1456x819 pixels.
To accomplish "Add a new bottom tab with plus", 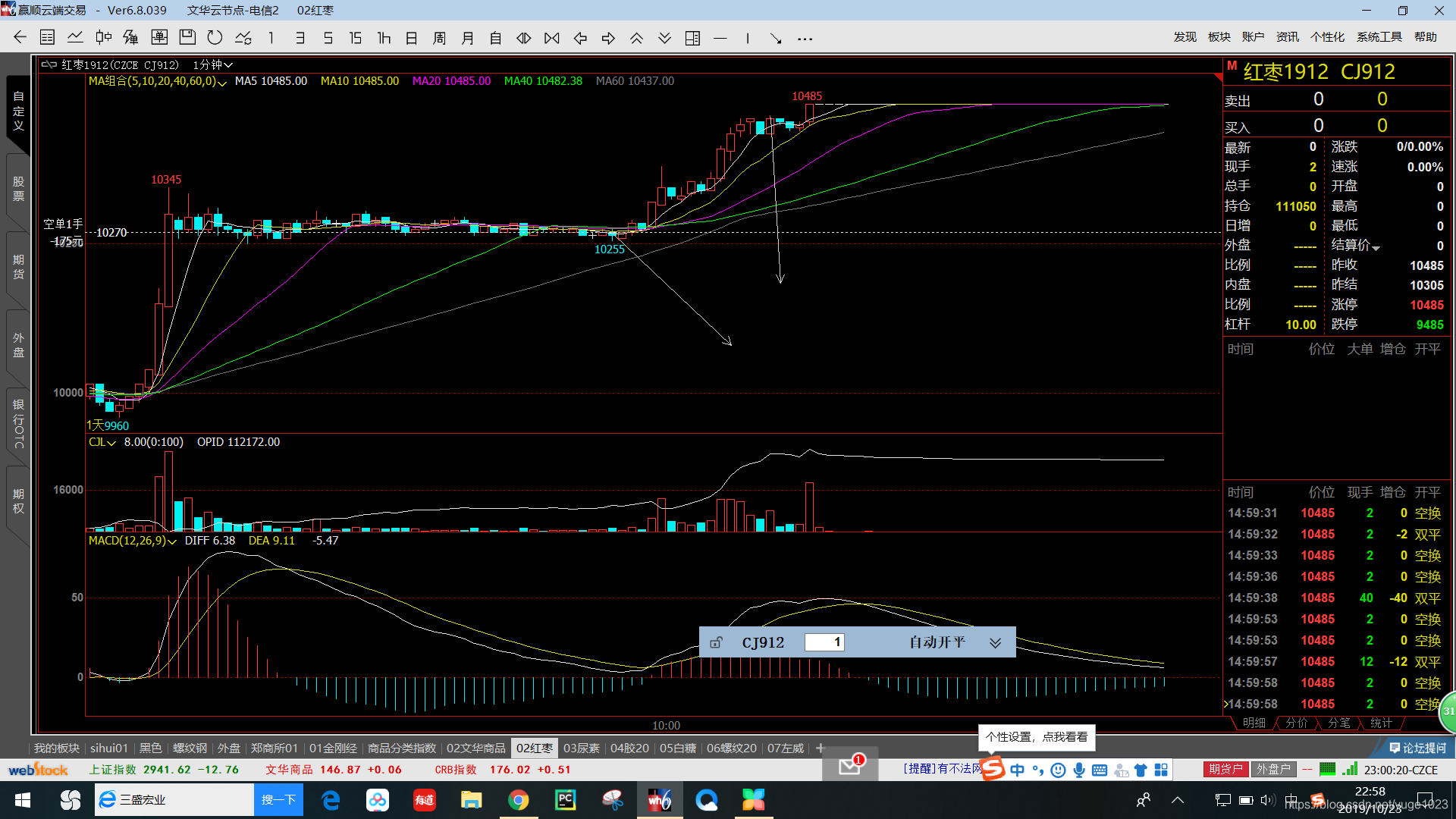I will [820, 748].
